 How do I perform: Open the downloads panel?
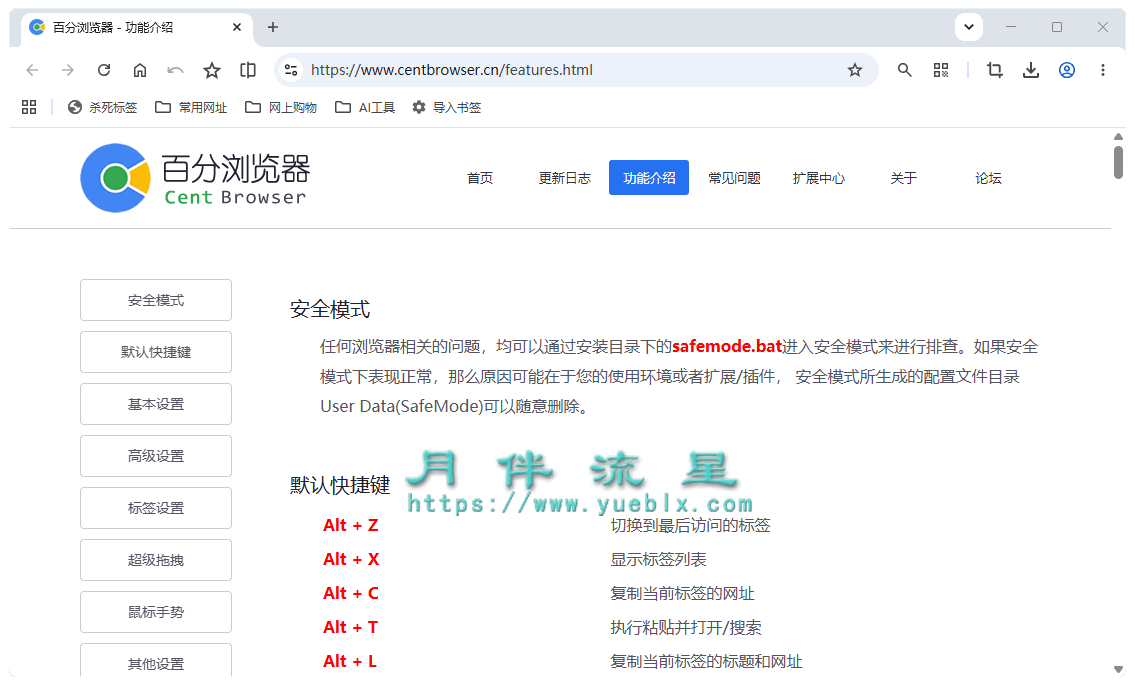[1031, 70]
